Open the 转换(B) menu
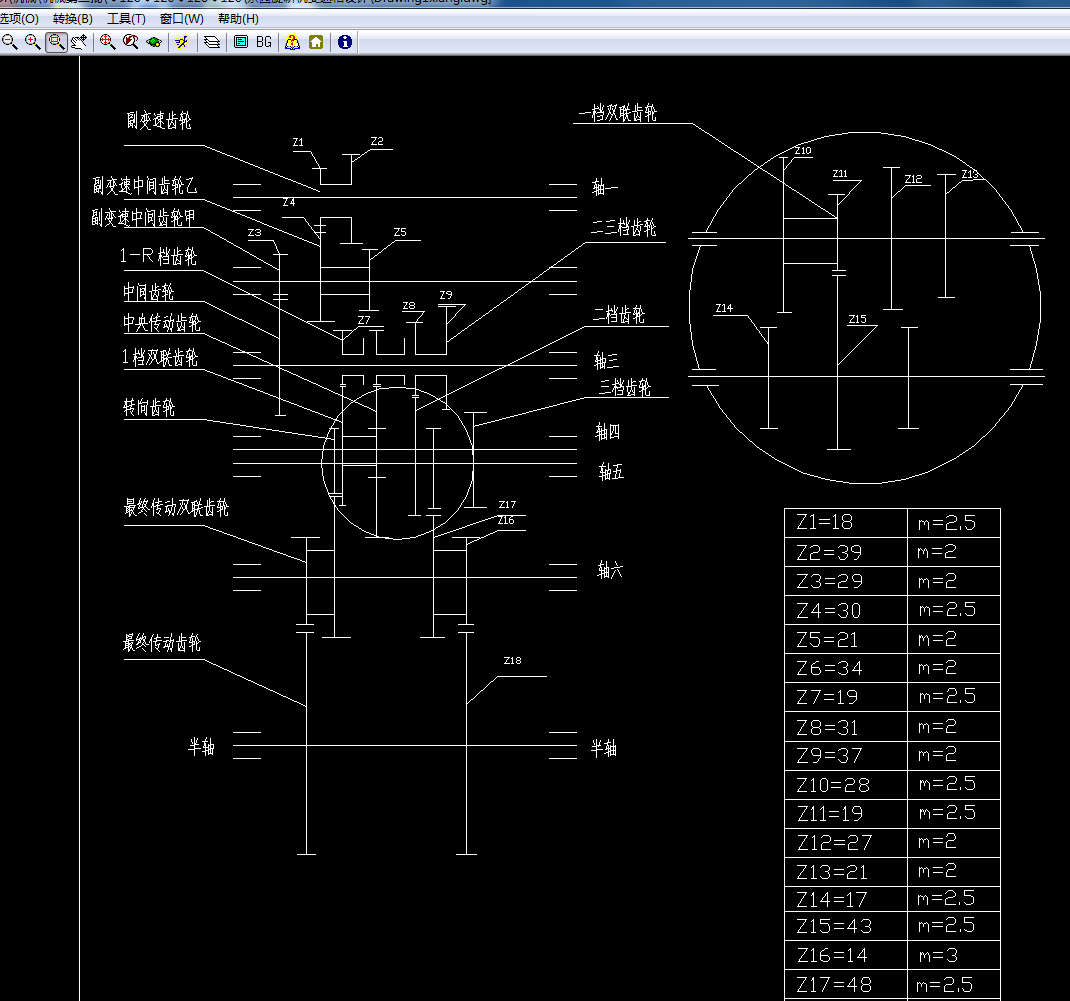This screenshot has width=1070, height=1001. click(72, 19)
